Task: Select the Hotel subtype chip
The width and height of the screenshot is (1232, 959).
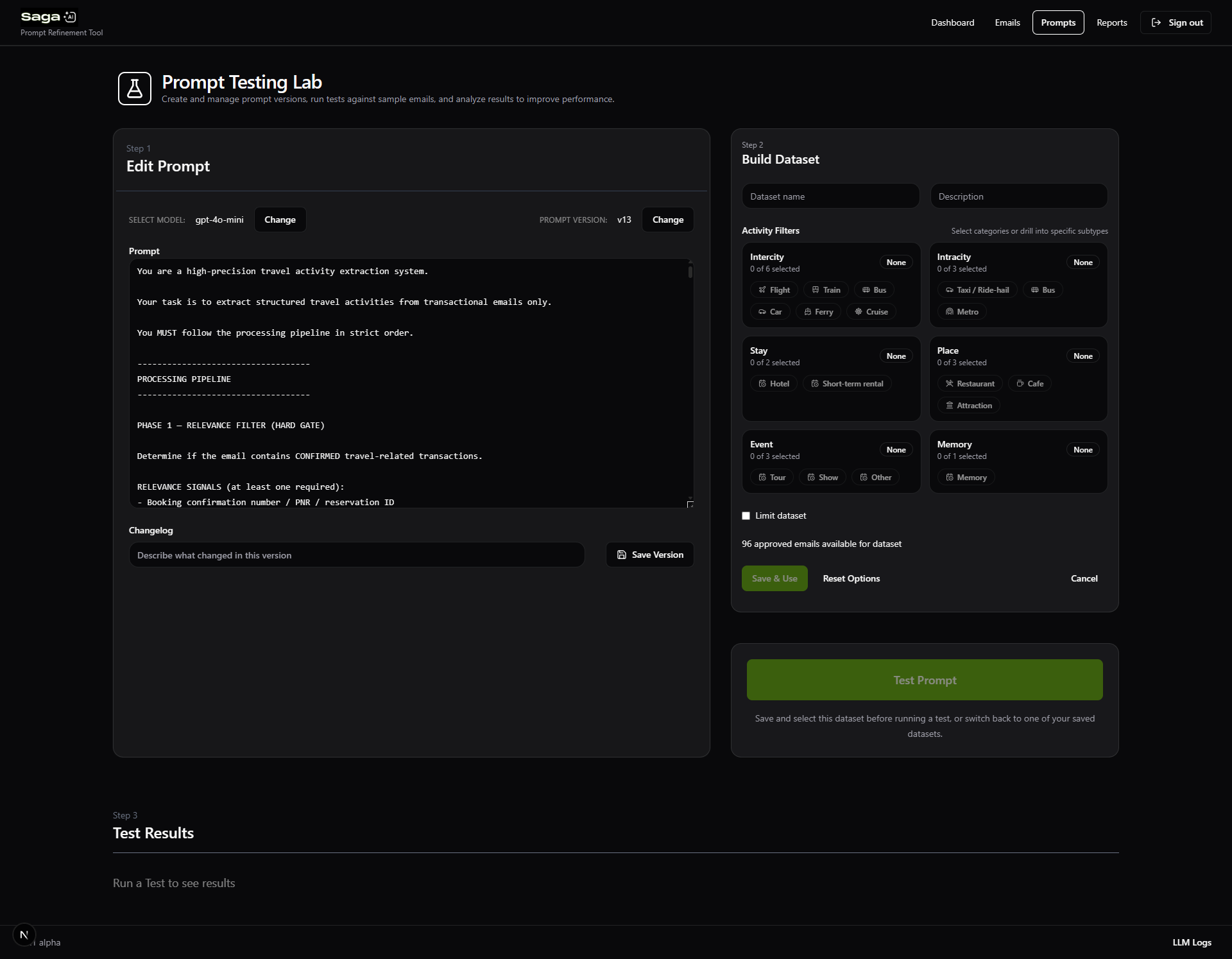Action: [774, 384]
